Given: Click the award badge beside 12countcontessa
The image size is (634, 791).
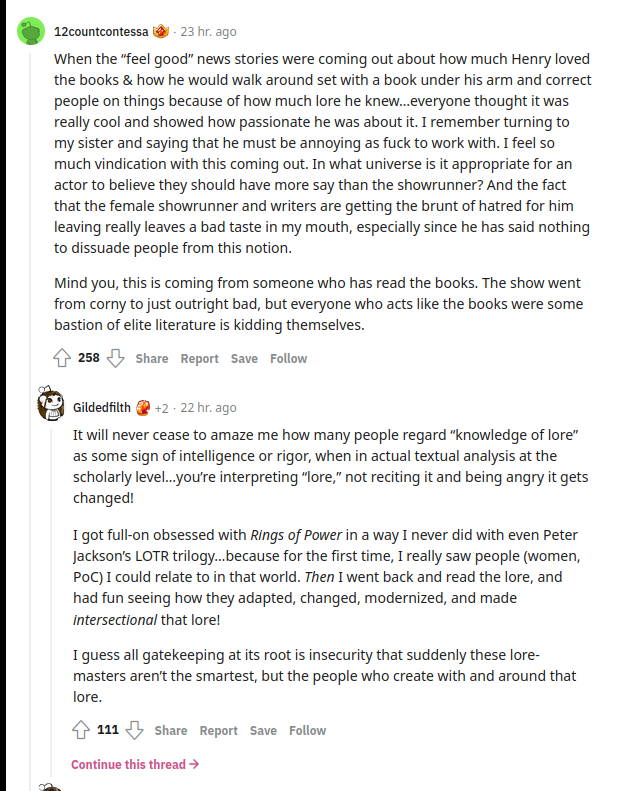Looking at the screenshot, I should 161,31.
